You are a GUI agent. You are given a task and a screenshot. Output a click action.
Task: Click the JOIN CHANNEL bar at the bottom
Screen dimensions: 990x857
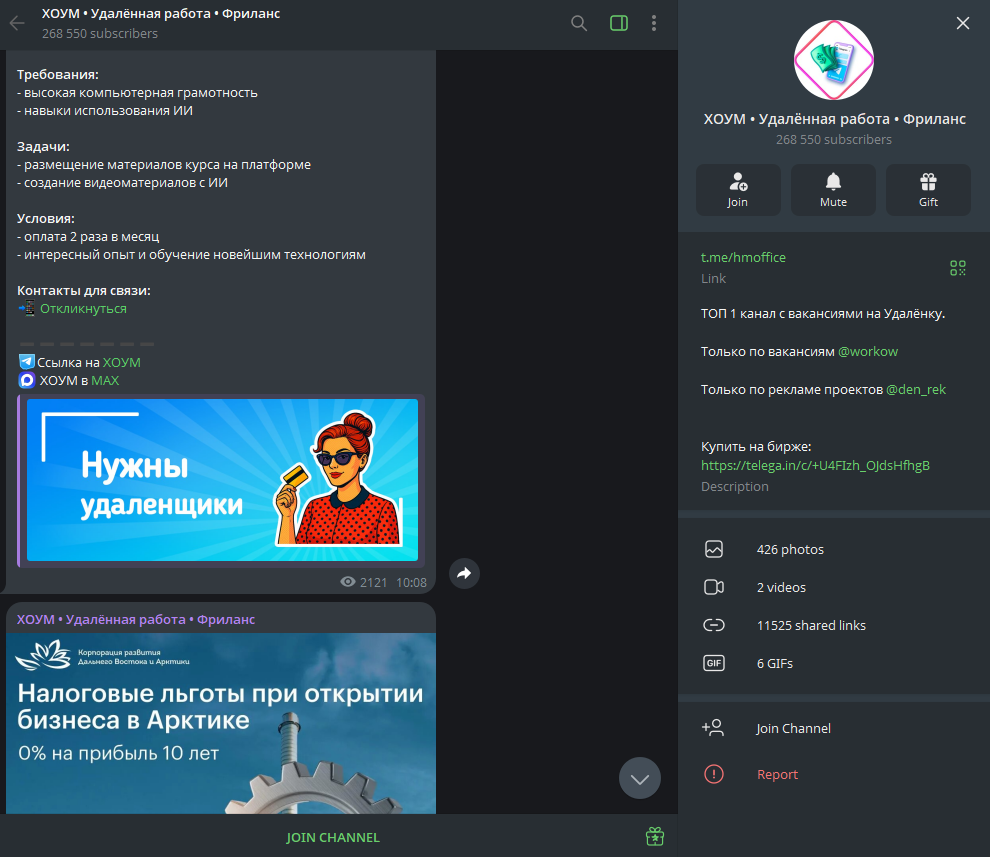click(333, 836)
